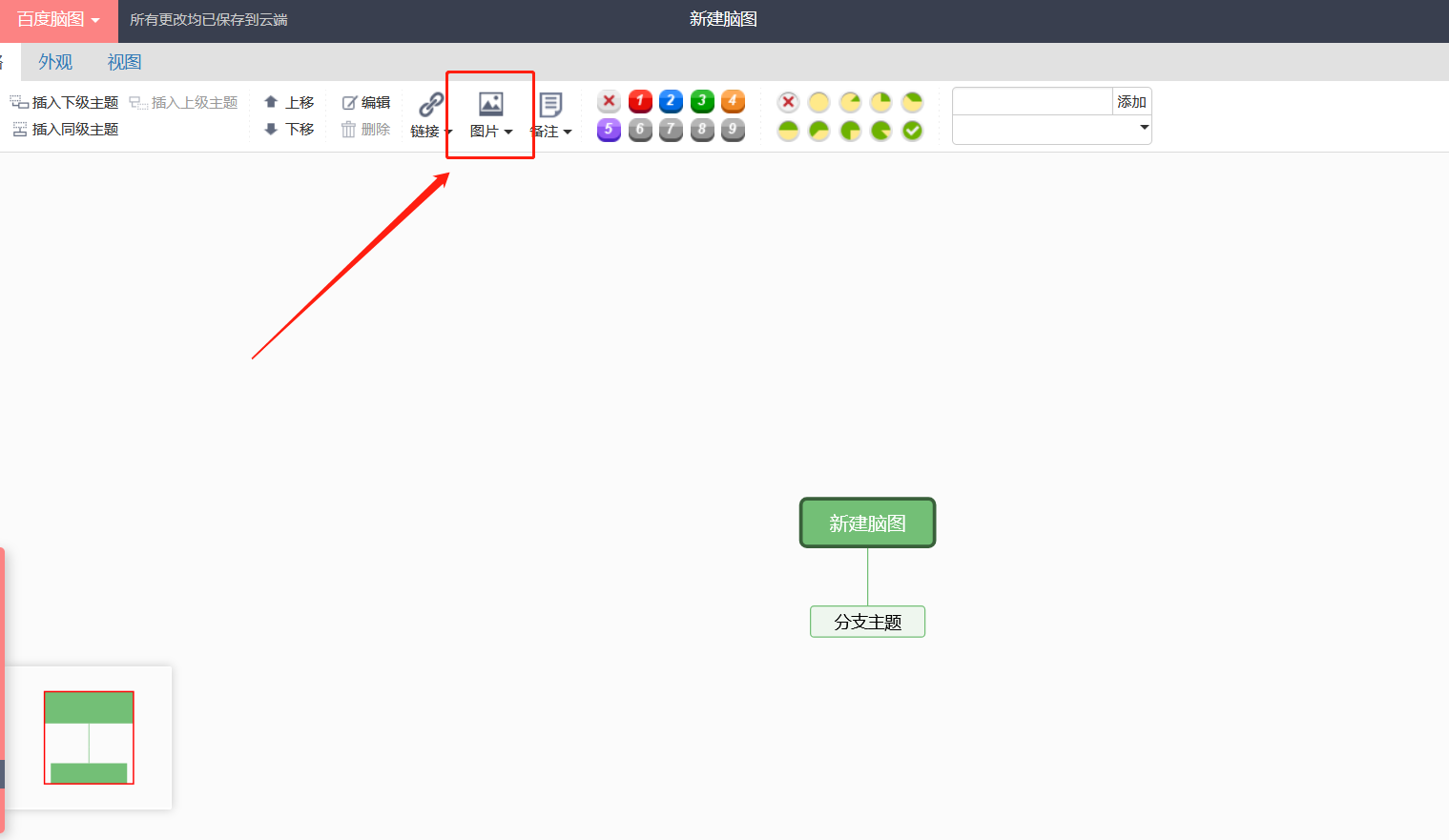Set priority 7 with the gray icon

[x=671, y=130]
